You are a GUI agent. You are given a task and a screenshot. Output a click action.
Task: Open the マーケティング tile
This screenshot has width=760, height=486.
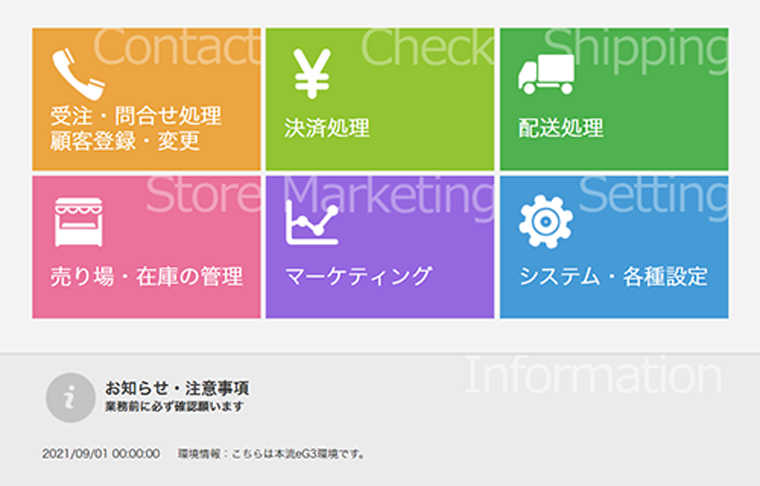click(380, 247)
